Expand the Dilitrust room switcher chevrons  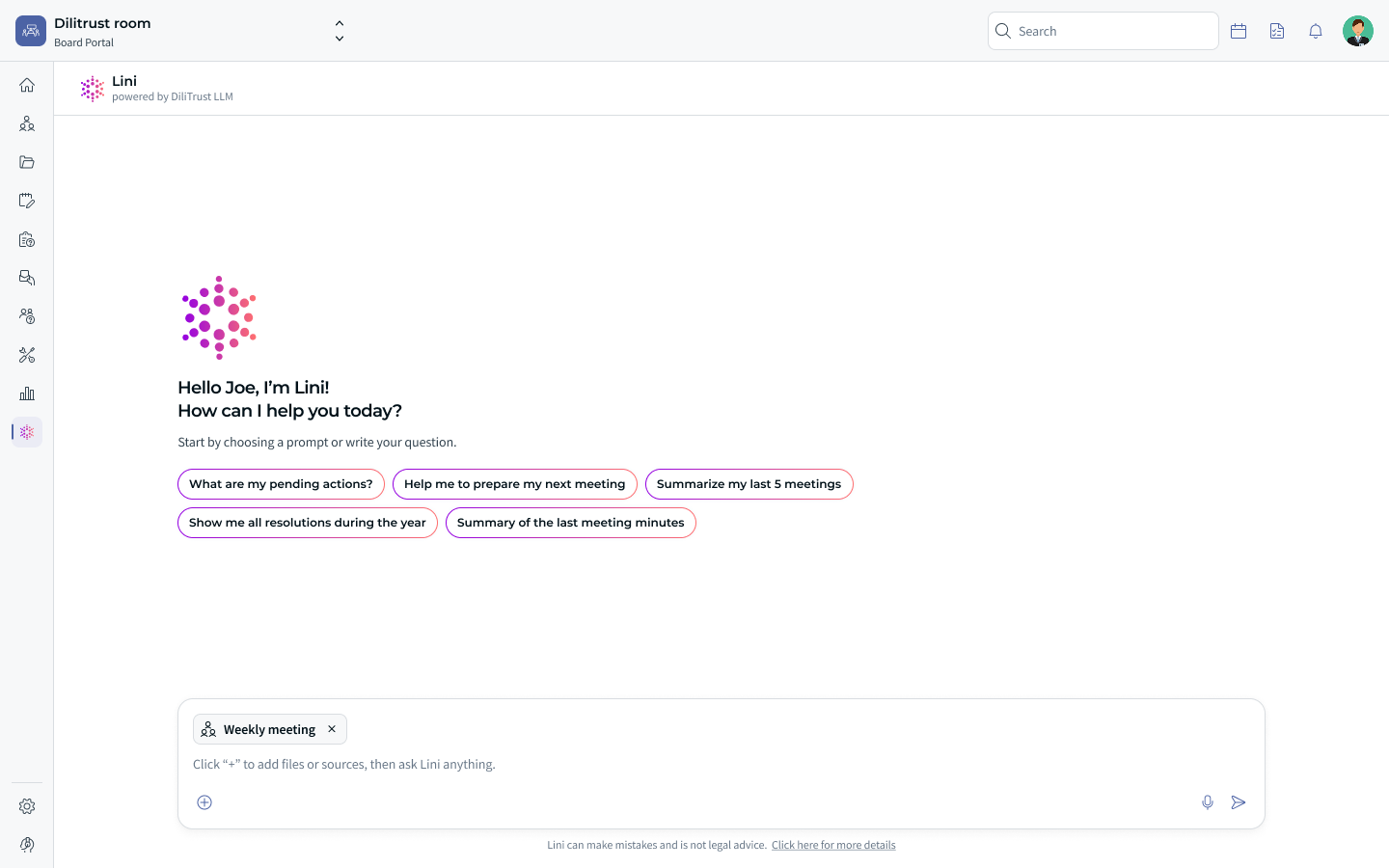click(x=340, y=31)
